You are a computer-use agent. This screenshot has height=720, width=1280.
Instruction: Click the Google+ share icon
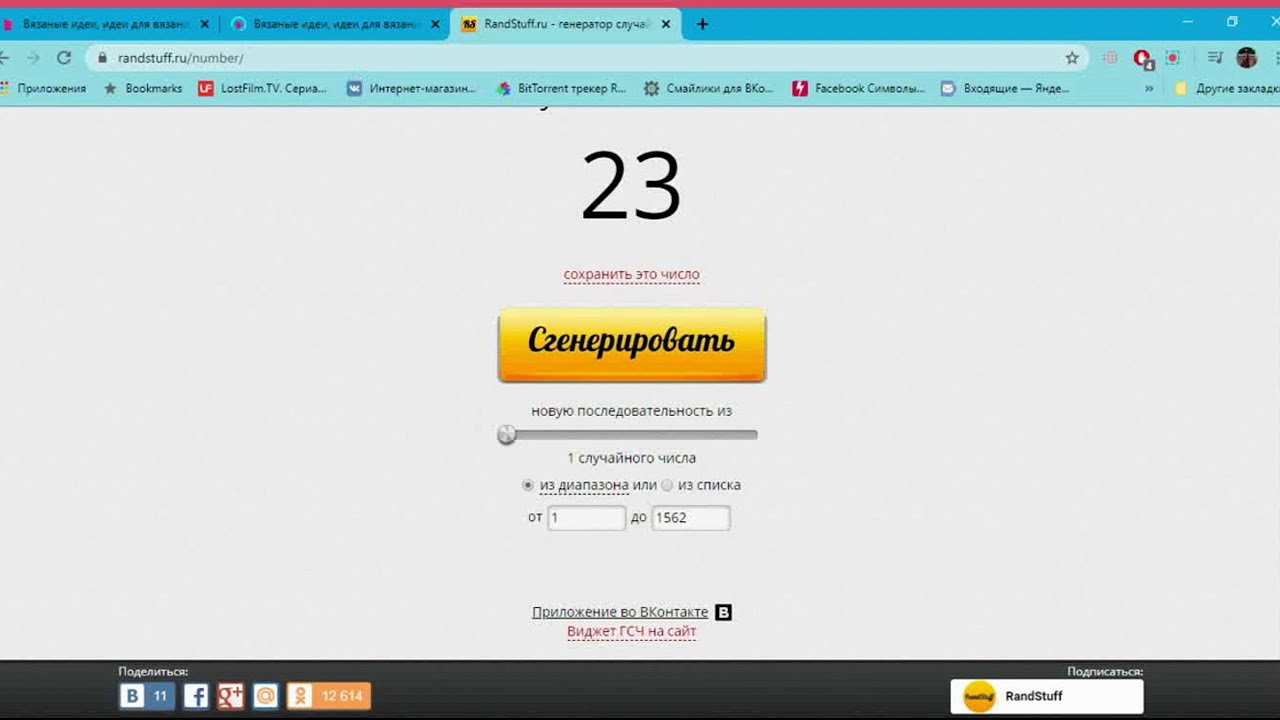(228, 695)
